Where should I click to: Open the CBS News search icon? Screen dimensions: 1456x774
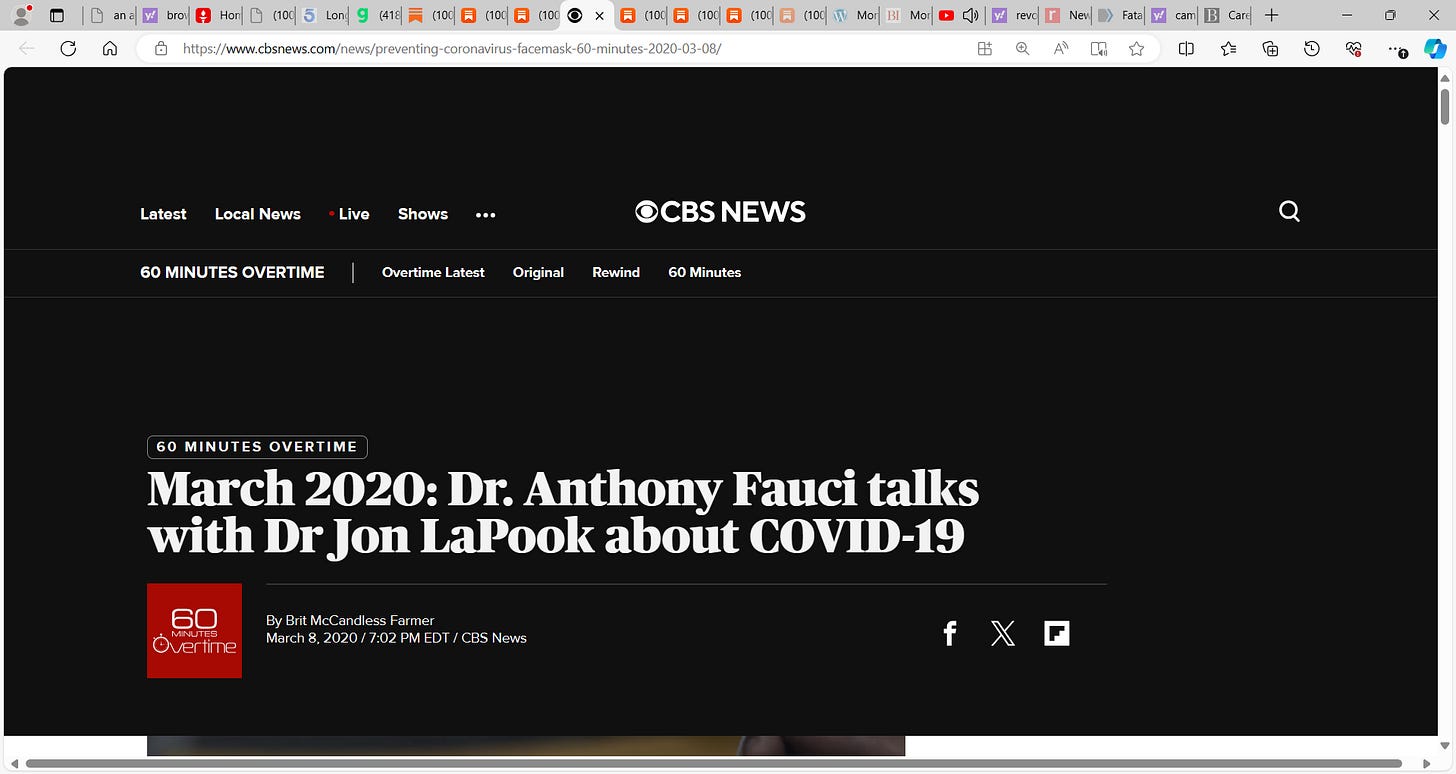pyautogui.click(x=1290, y=211)
